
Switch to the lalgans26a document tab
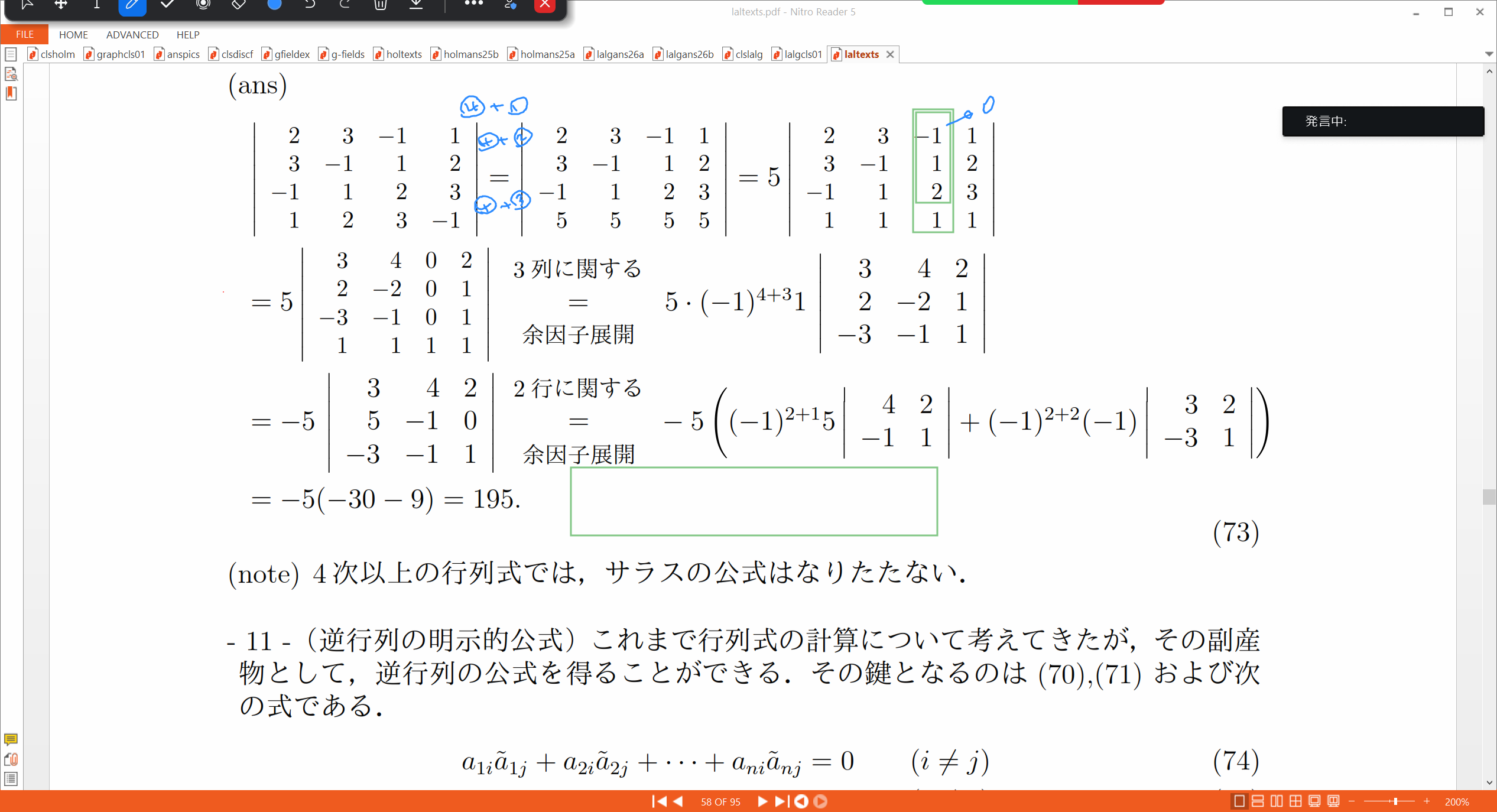[x=614, y=54]
